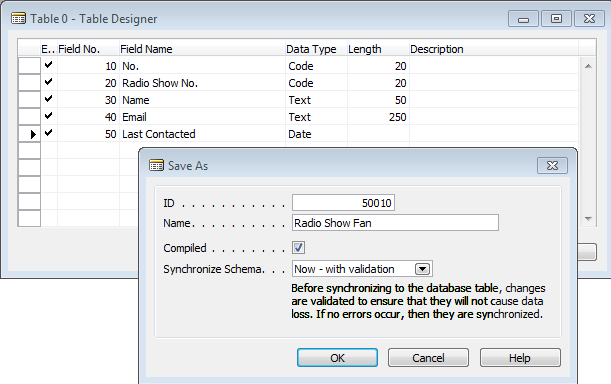
Task: Select the row selector for Email row
Action: point(29,117)
